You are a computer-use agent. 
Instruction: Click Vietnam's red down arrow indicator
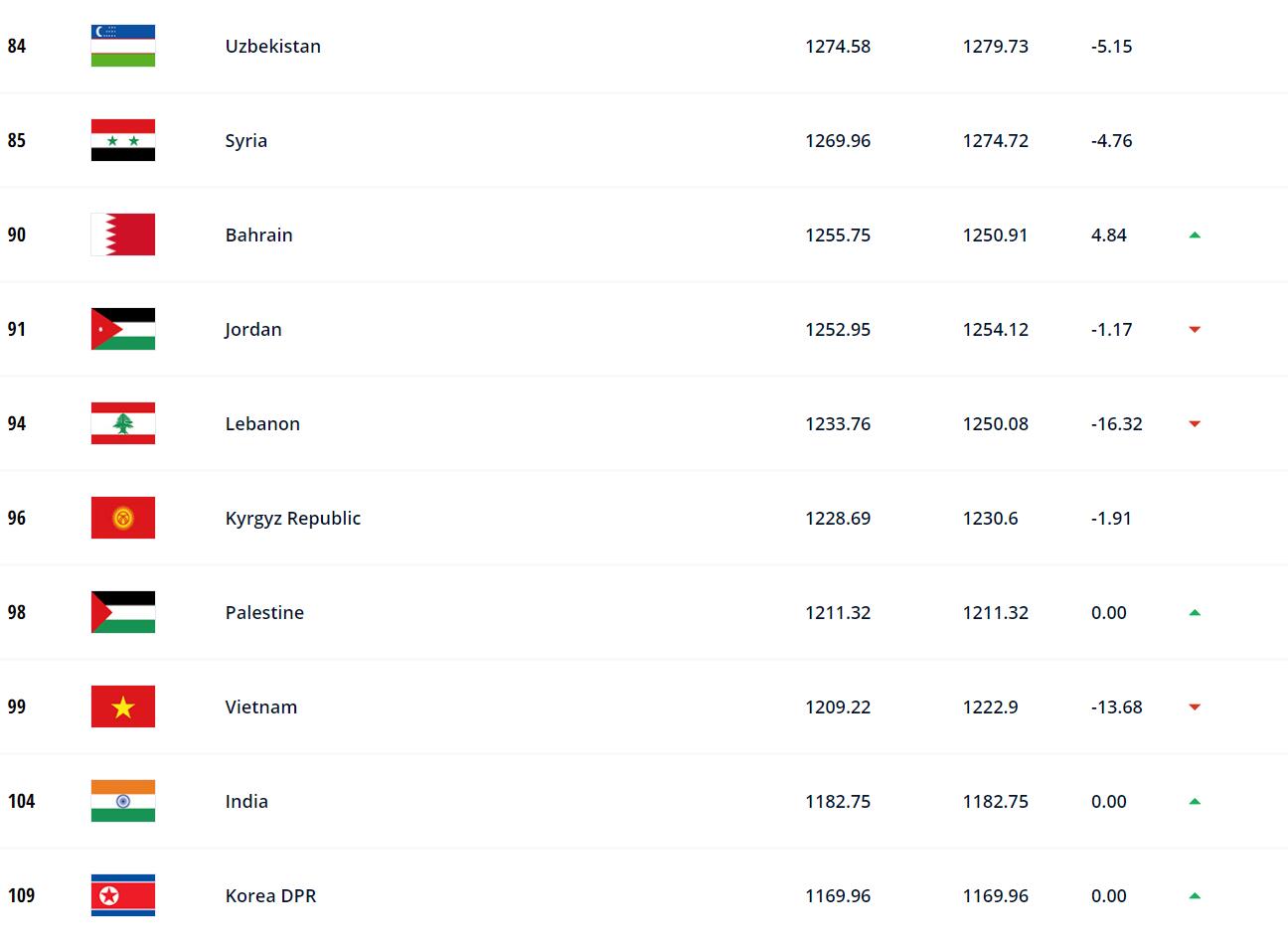(x=1195, y=707)
